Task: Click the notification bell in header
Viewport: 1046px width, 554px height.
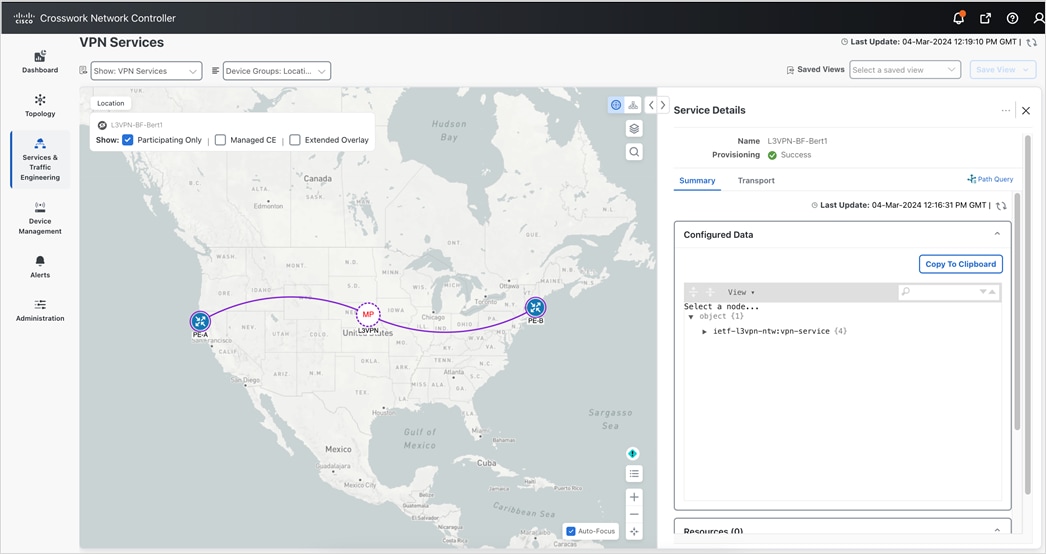Action: pyautogui.click(x=959, y=18)
